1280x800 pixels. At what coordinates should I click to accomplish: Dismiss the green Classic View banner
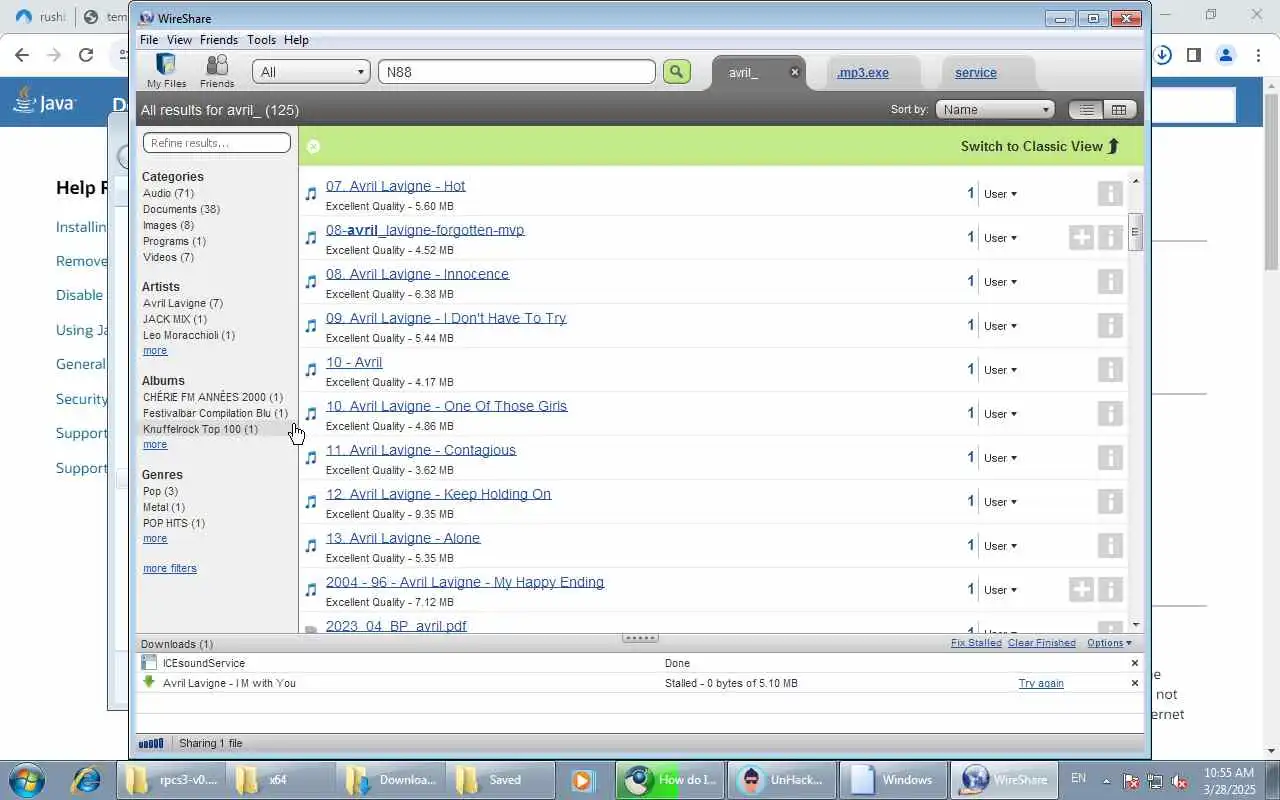313,146
